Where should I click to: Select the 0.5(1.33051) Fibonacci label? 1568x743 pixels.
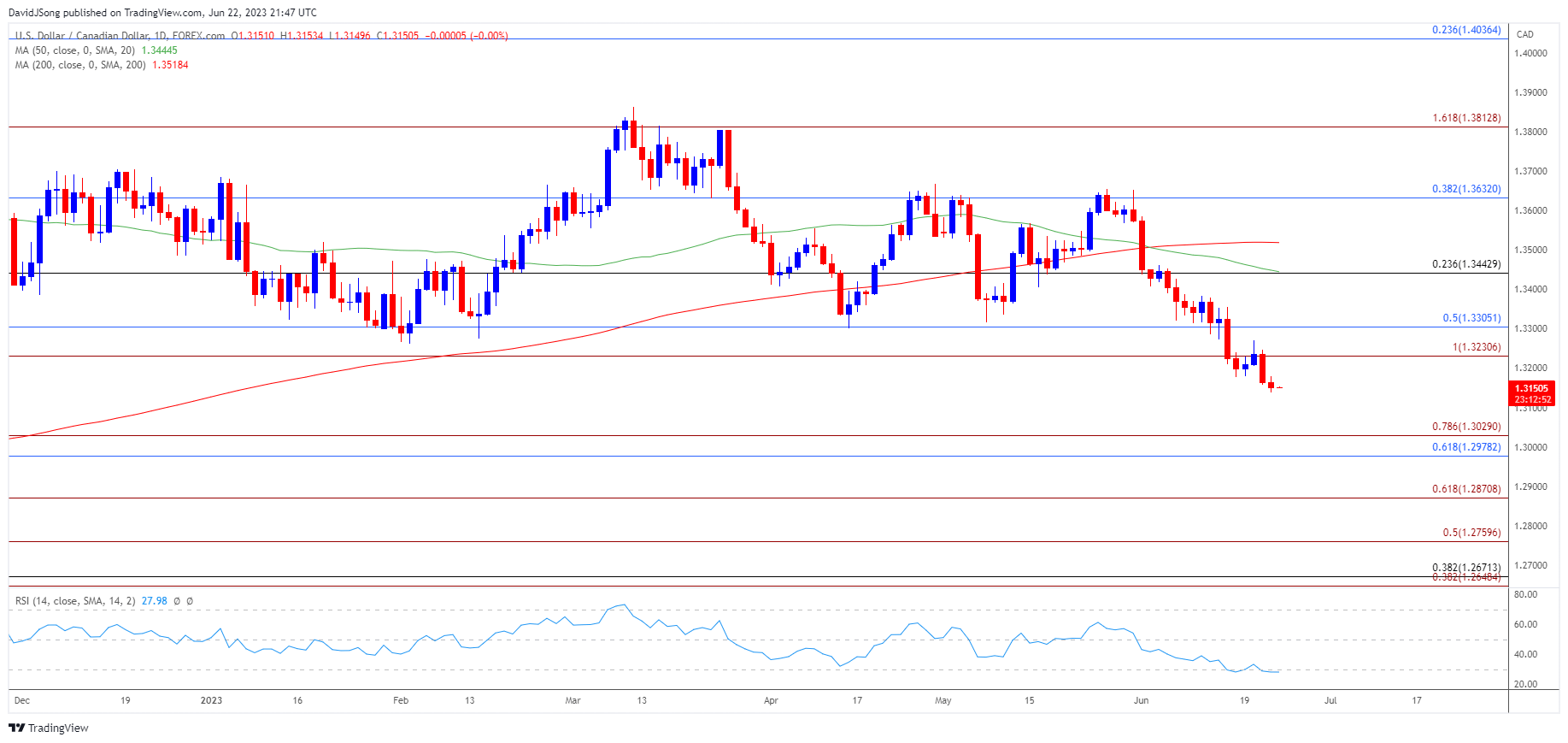[1471, 318]
